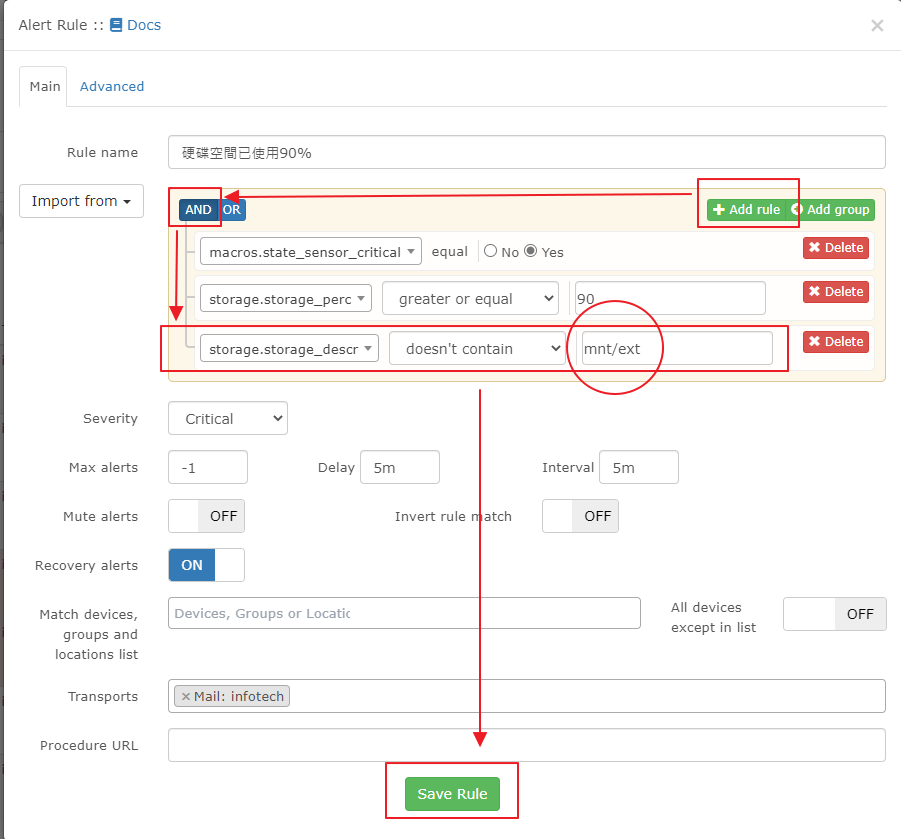
Task: Delete the storage.storage_descr rule
Action: 836,342
